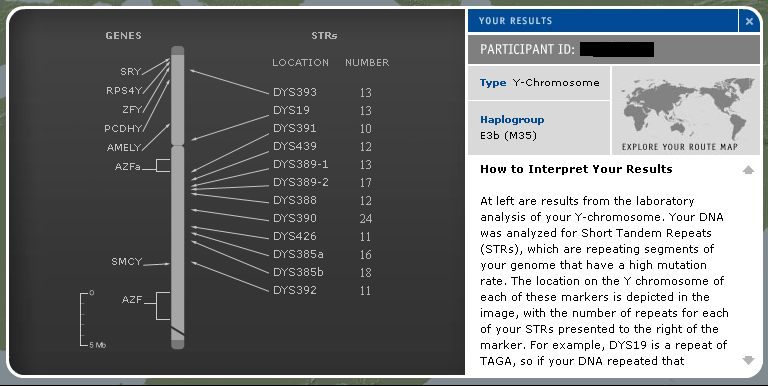Click the repeat count 17 for DYS389-2
Image resolution: width=768 pixels, height=386 pixels.
[x=365, y=183]
